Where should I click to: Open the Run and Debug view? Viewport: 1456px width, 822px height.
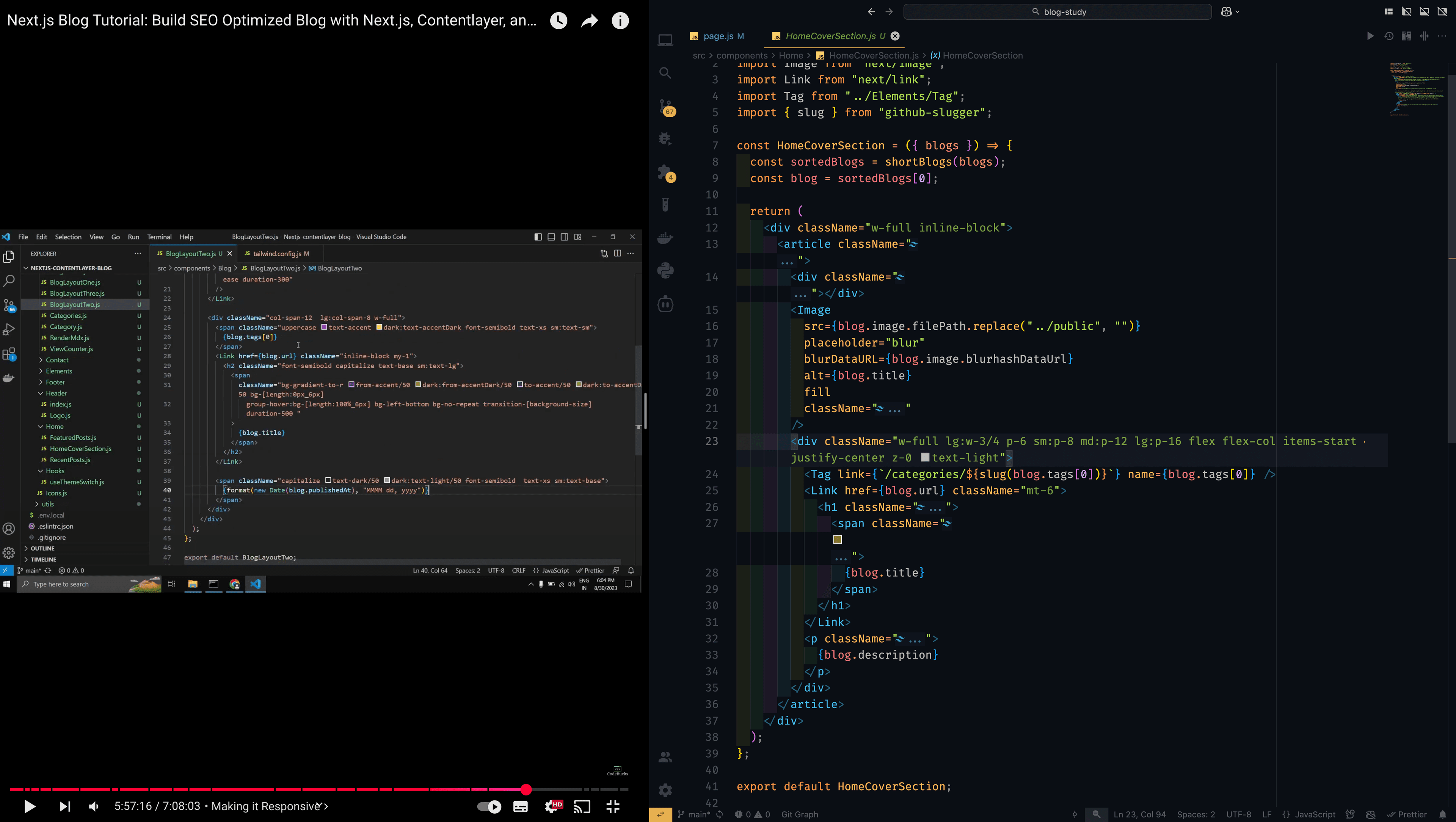point(665,139)
